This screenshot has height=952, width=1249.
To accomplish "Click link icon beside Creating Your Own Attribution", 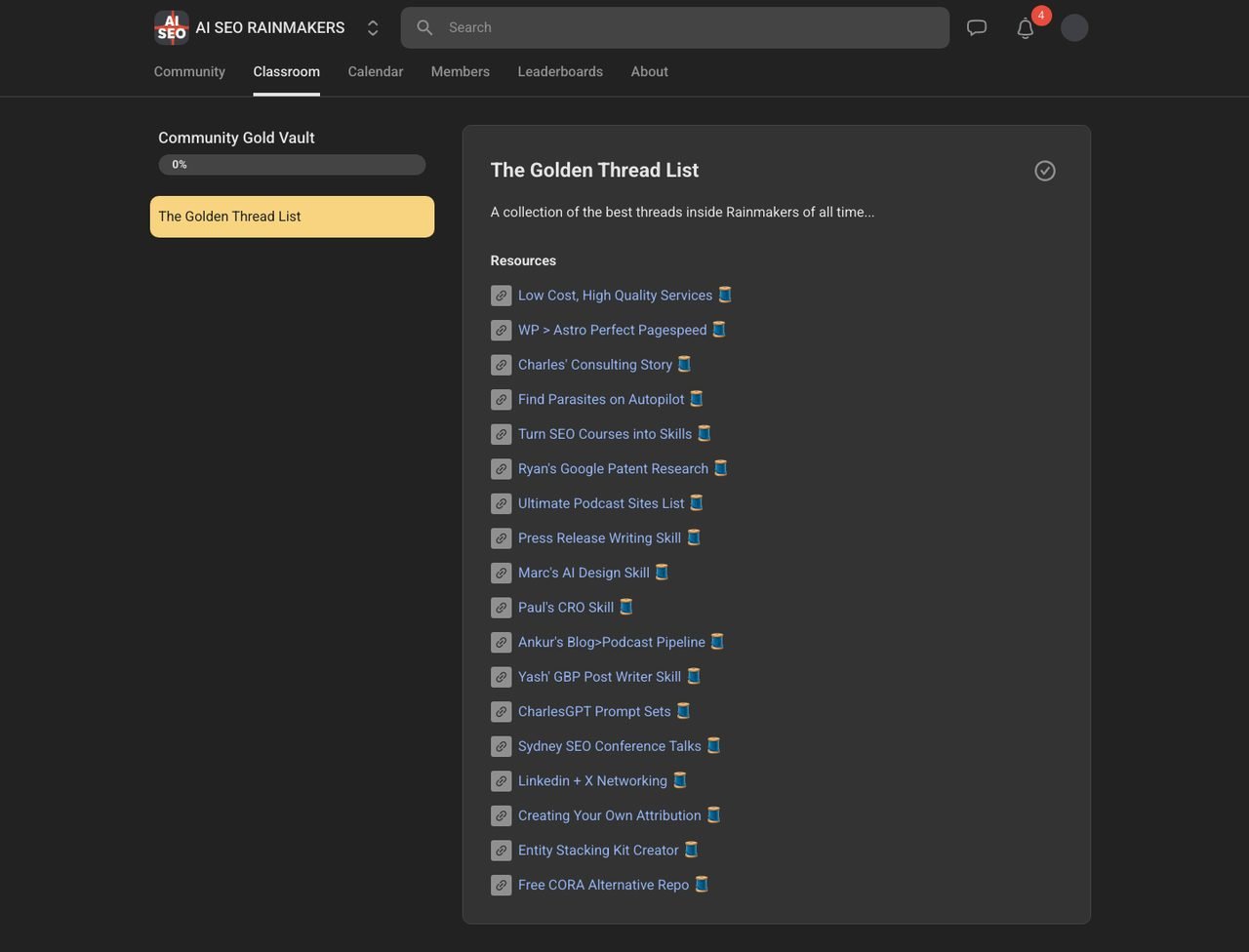I will (x=501, y=815).
